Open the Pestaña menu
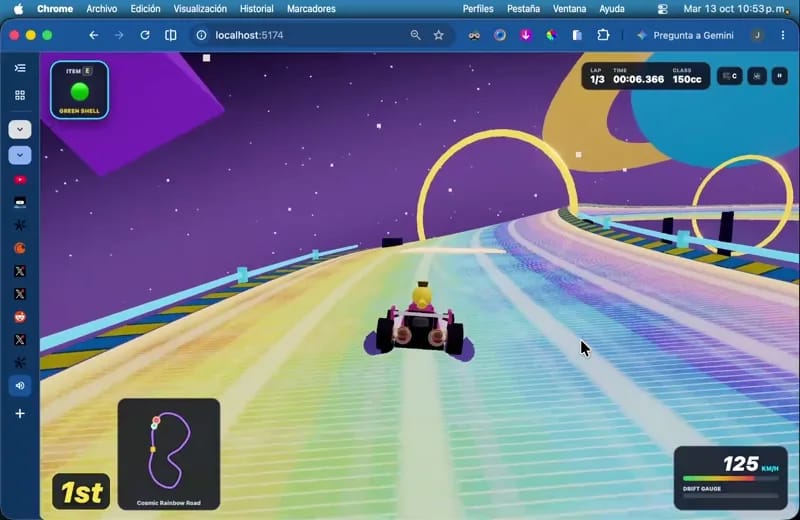Viewport: 800px width, 520px height. [523, 9]
